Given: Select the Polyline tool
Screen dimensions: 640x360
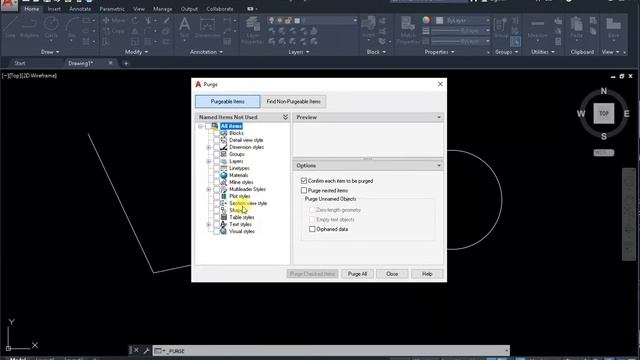Looking at the screenshot, I should click(29, 27).
